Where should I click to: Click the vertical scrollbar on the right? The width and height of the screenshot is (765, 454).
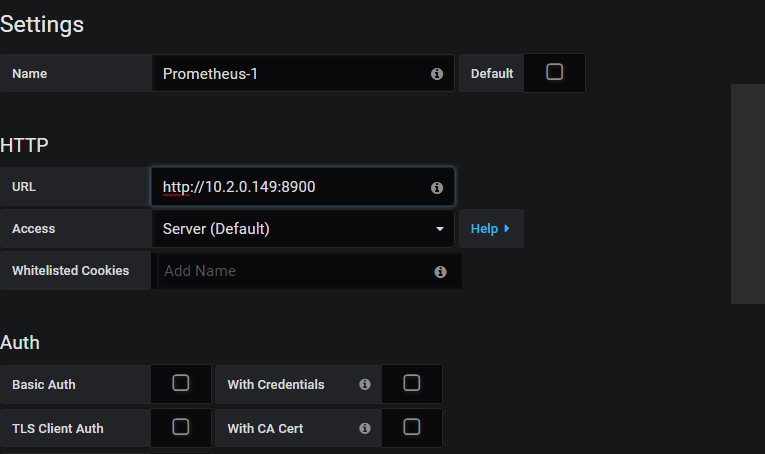click(747, 194)
